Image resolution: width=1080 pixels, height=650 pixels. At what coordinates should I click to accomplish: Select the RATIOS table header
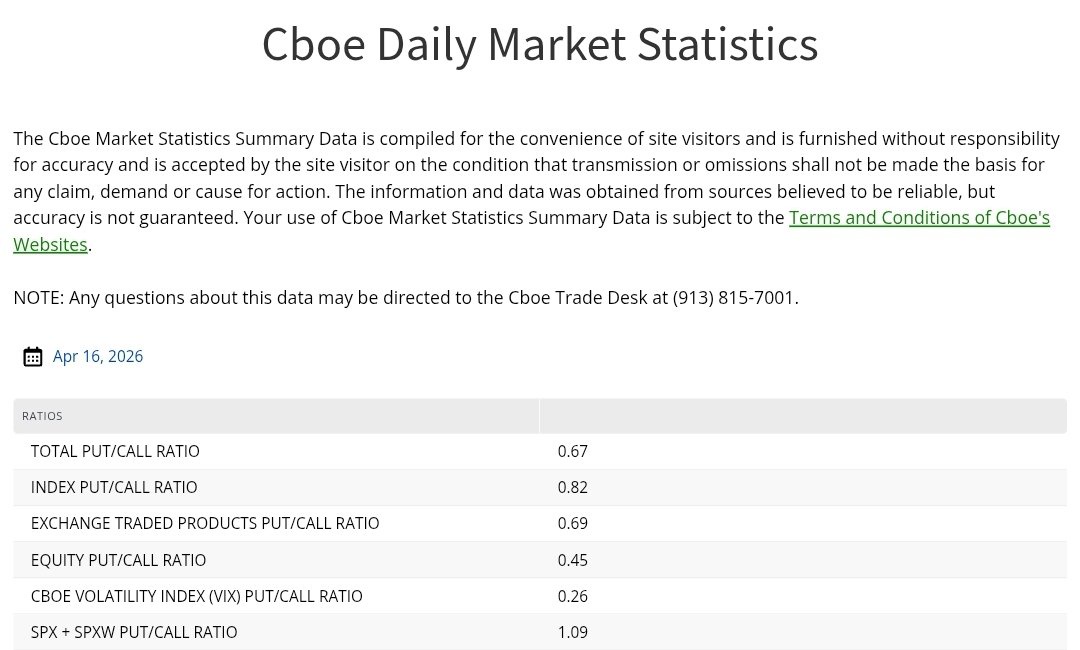coord(42,416)
